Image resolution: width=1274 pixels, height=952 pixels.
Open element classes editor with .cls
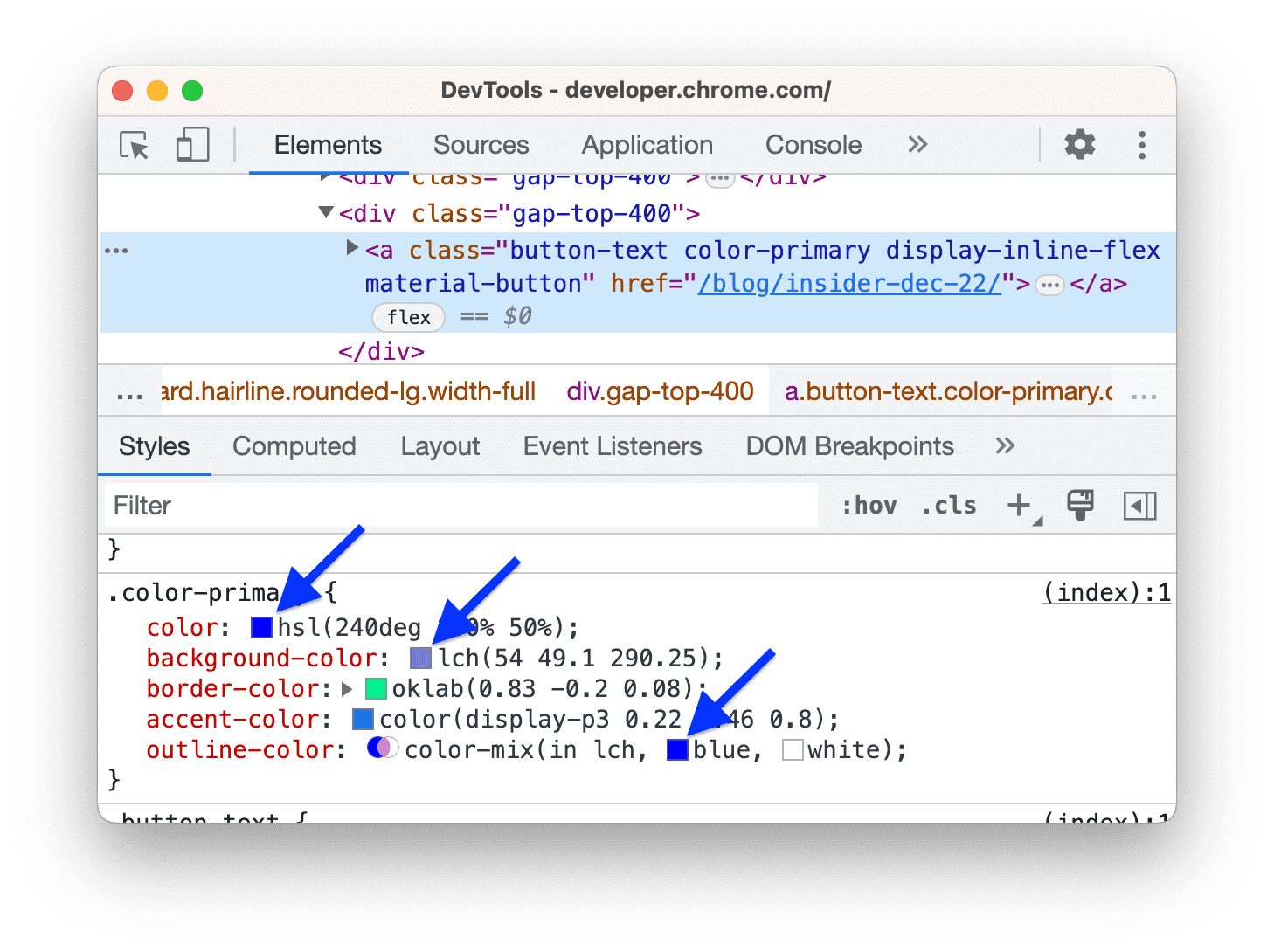point(948,505)
